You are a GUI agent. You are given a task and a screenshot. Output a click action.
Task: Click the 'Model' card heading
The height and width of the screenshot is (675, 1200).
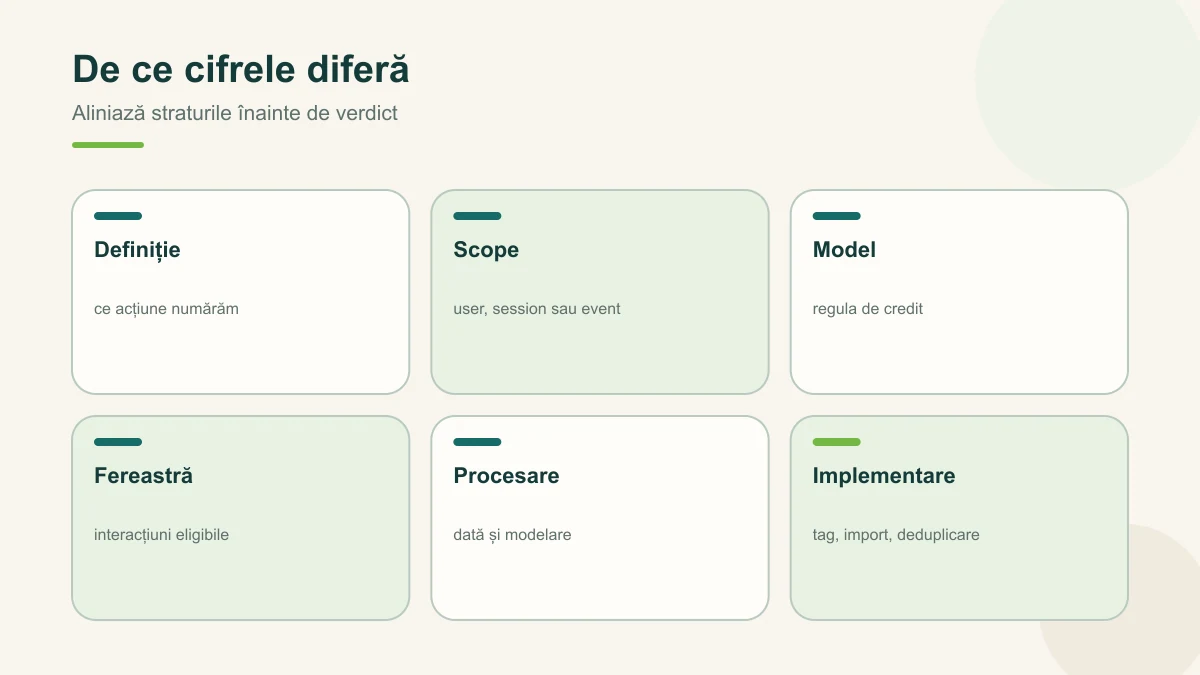(844, 250)
